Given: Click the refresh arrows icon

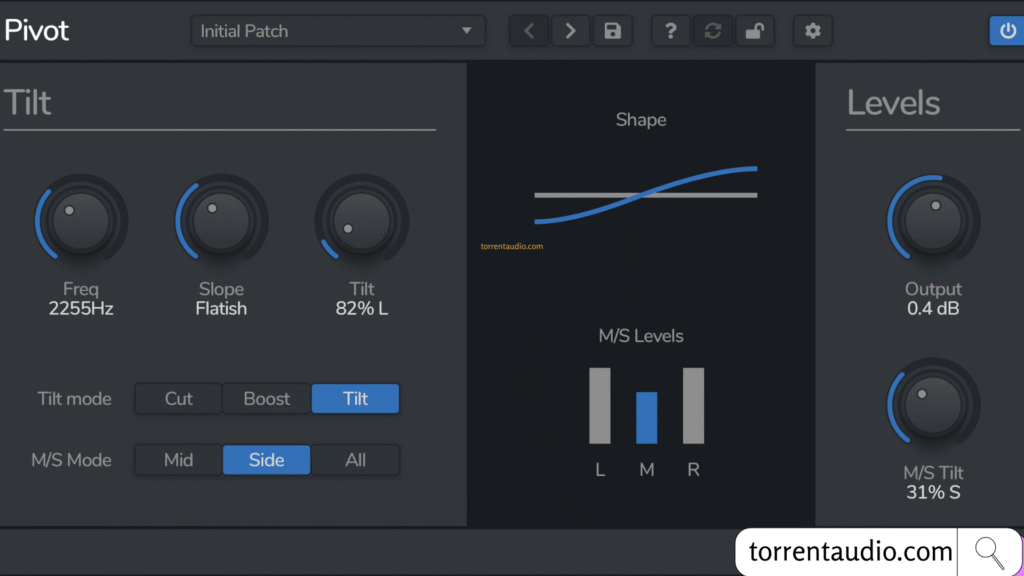Looking at the screenshot, I should (x=713, y=31).
